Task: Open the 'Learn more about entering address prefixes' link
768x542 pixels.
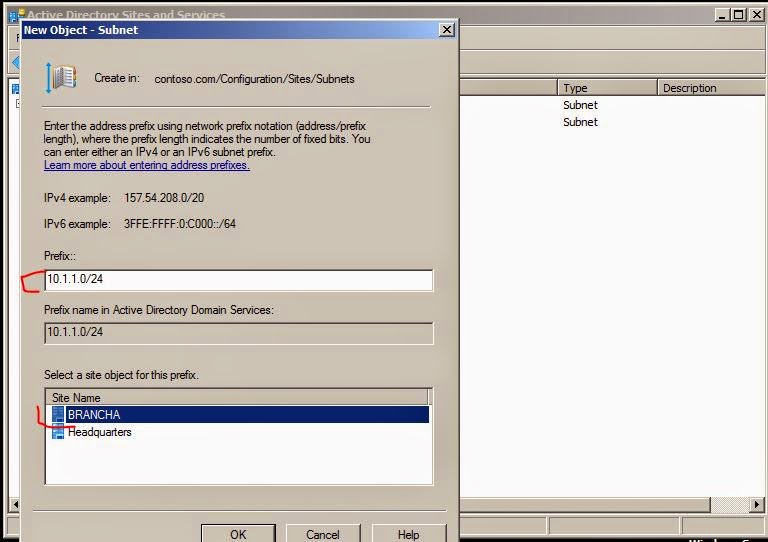Action: click(x=146, y=165)
